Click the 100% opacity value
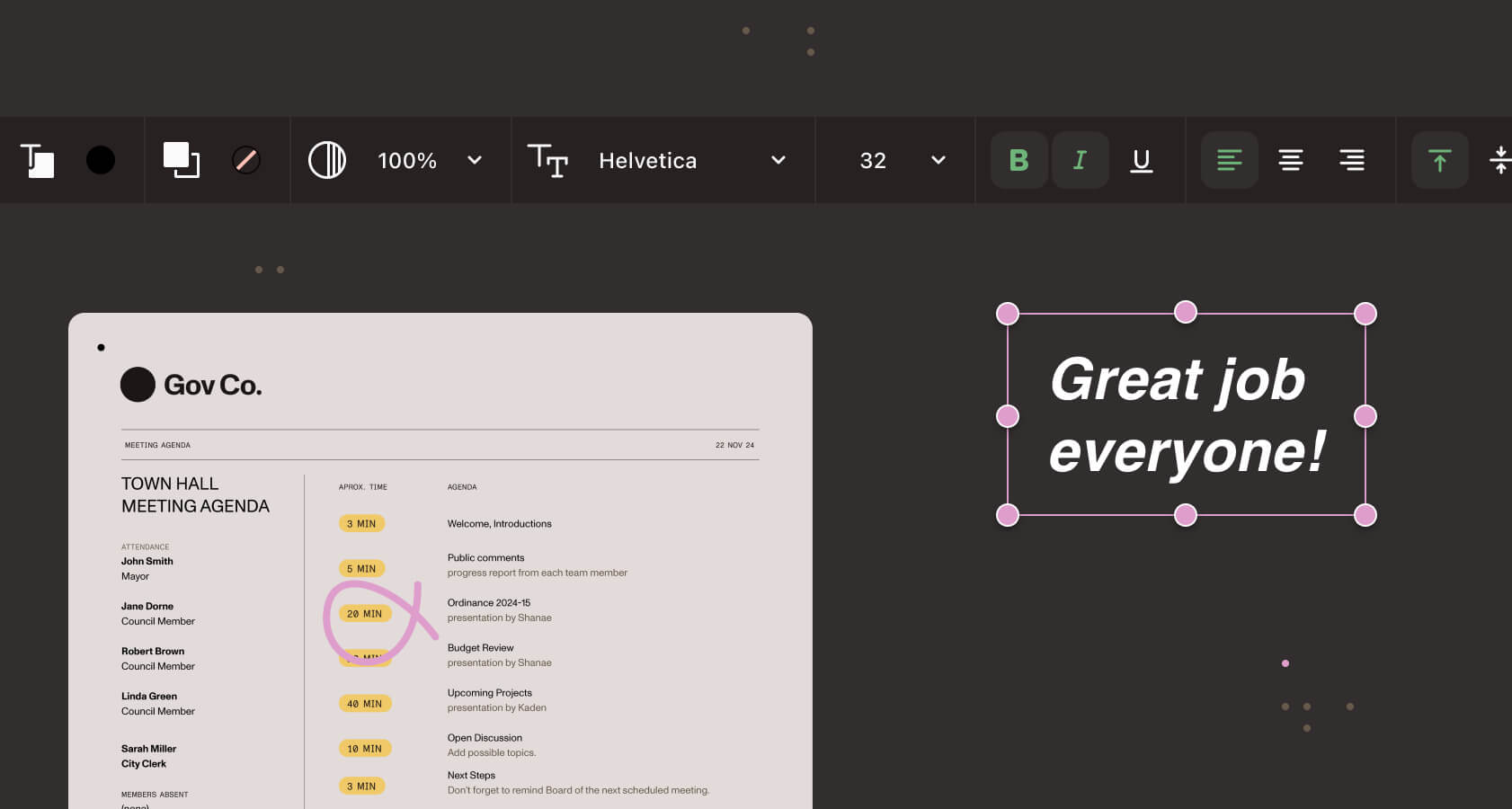This screenshot has height=809, width=1512. [x=407, y=160]
